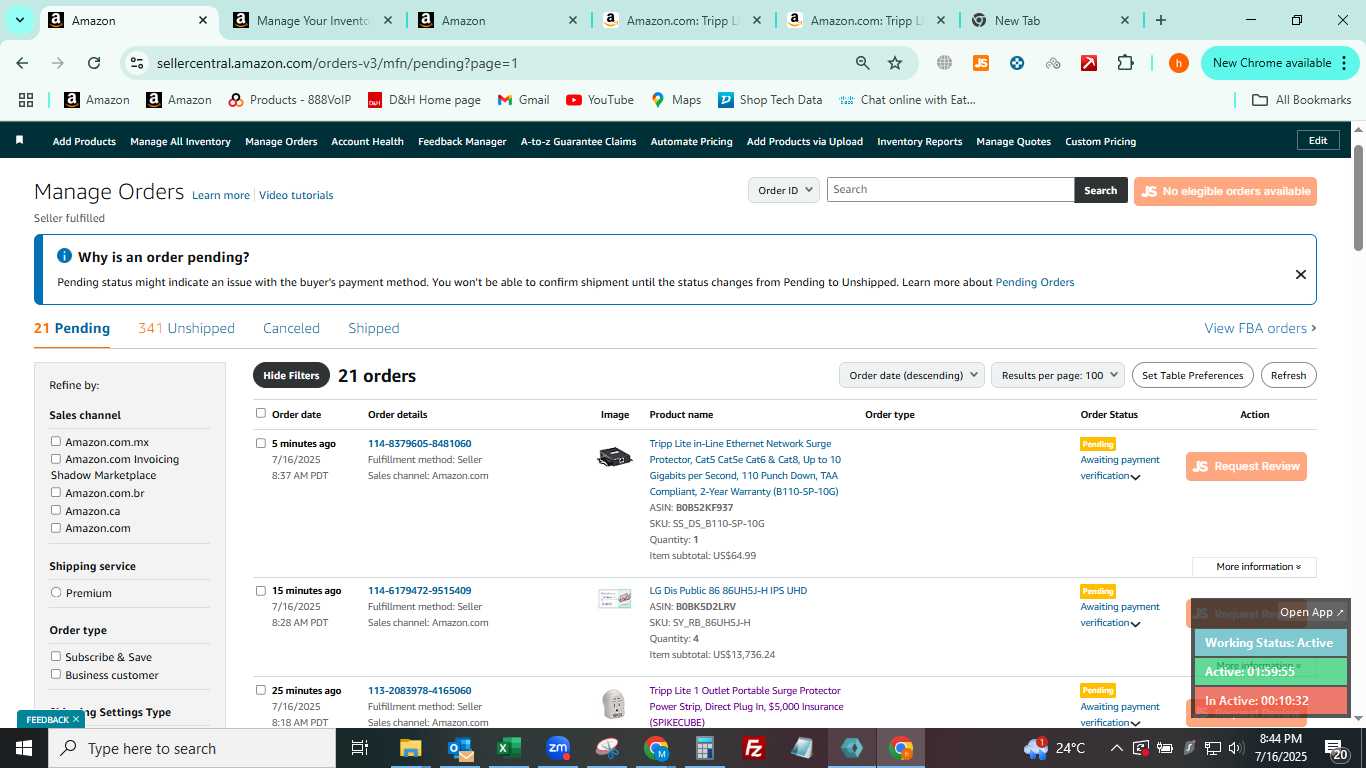1366x768 pixels.
Task: Expand View FBA orders chevron link
Action: point(1260,328)
